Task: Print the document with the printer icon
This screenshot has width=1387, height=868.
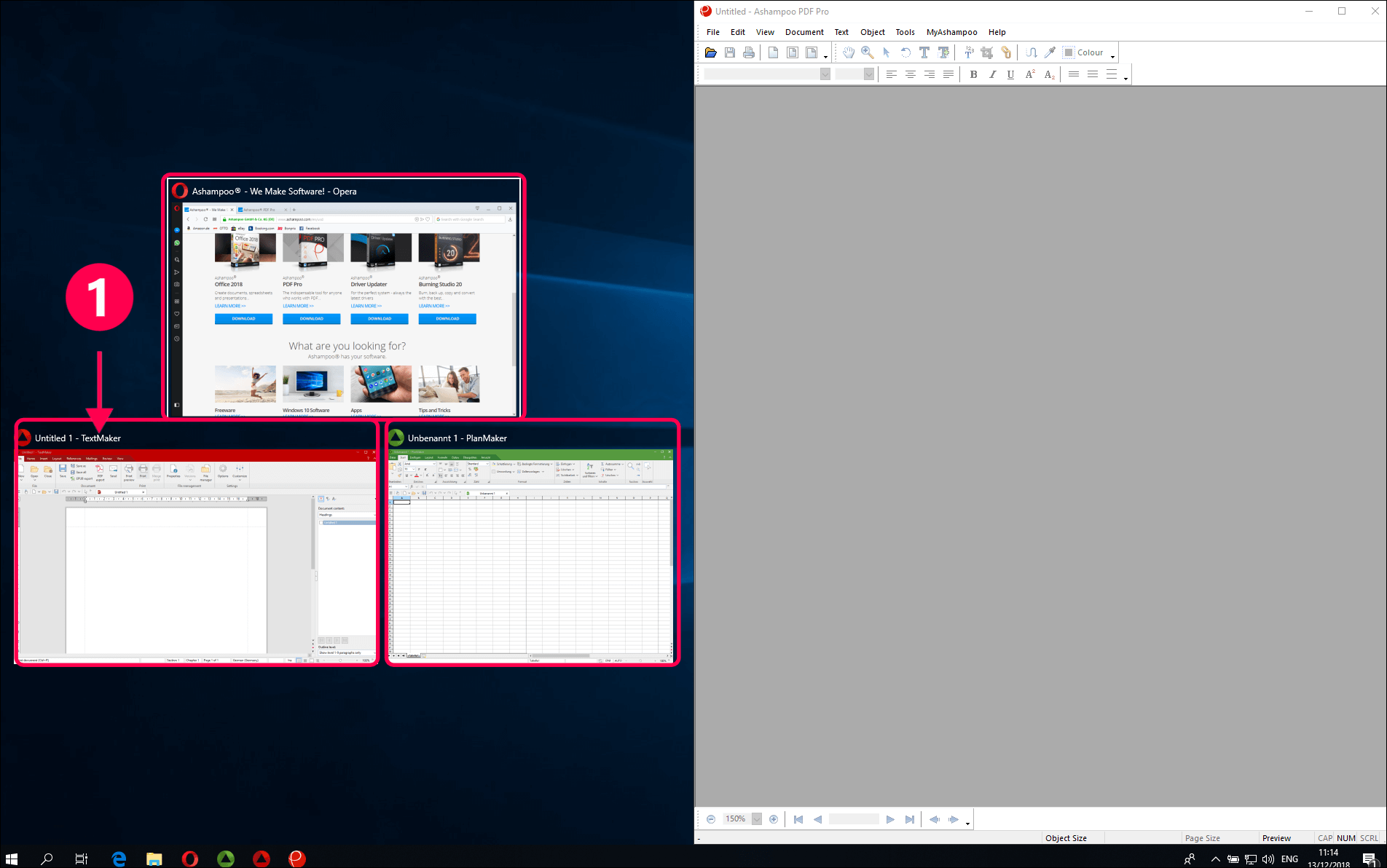Action: pos(748,52)
